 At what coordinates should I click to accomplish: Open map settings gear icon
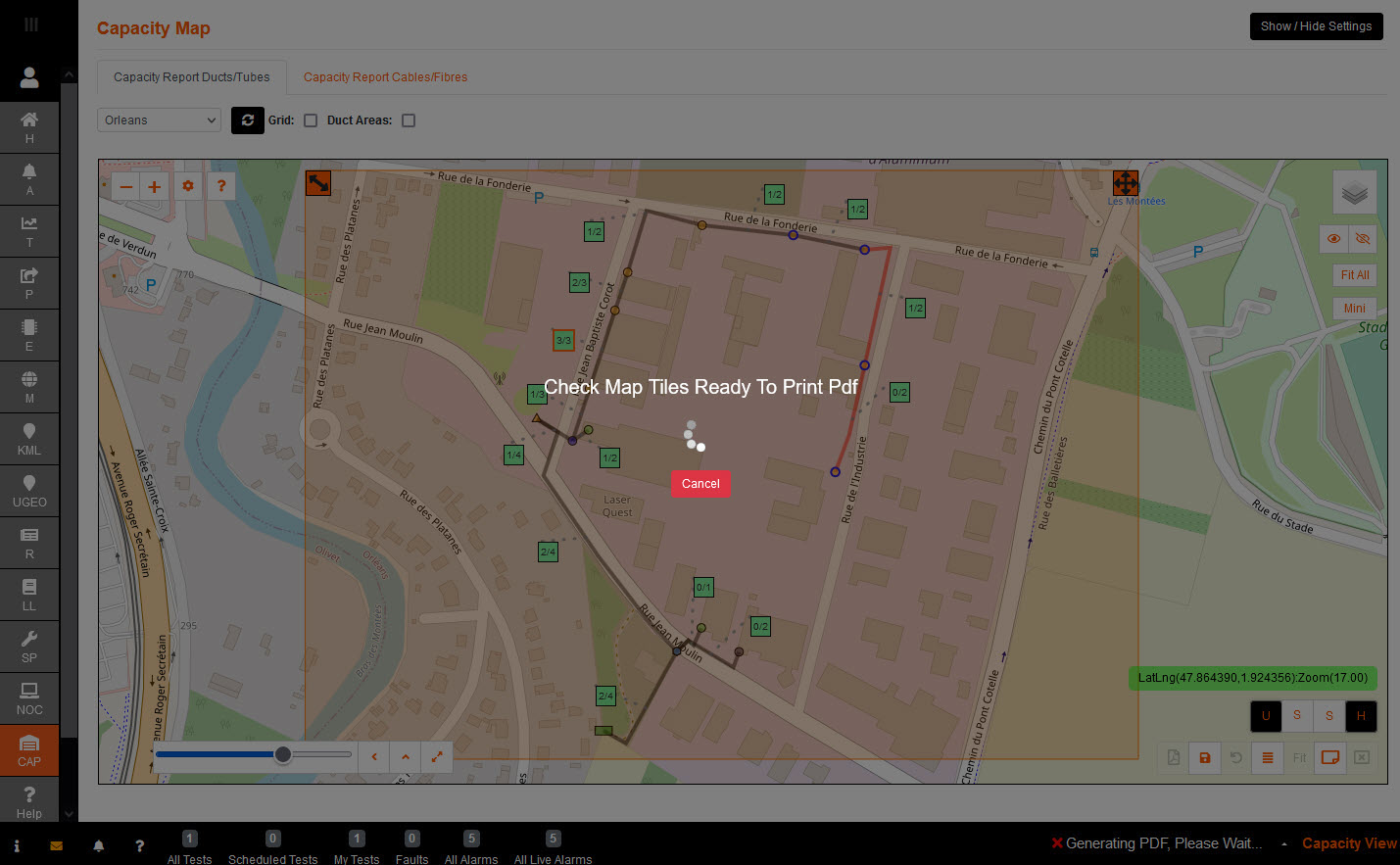click(x=188, y=186)
